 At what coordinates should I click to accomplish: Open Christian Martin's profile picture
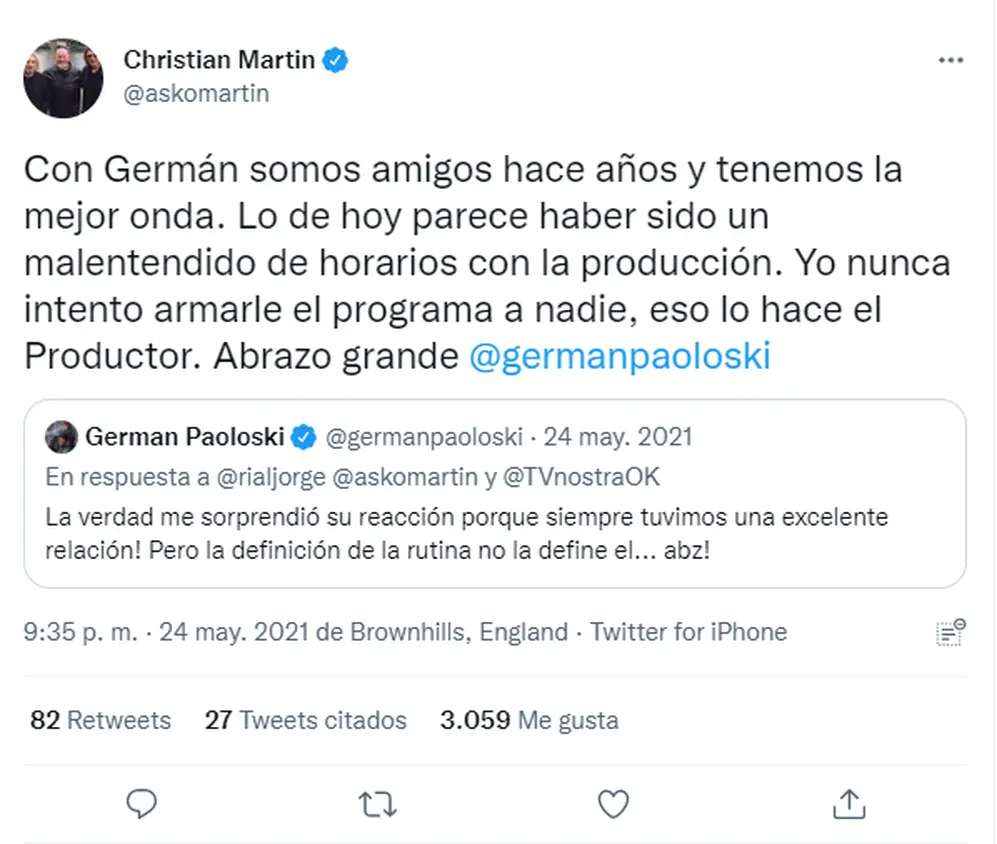pyautogui.click(x=63, y=78)
